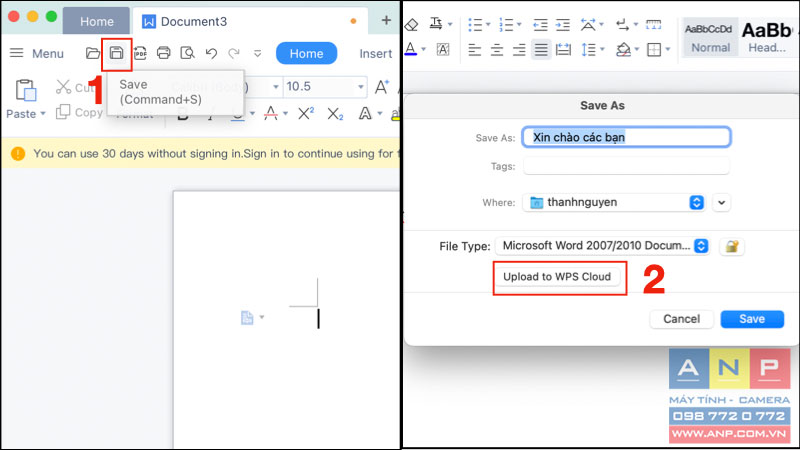Image resolution: width=800 pixels, height=450 pixels.
Task: Expand the Save As dialog chevron button
Action: click(x=721, y=203)
